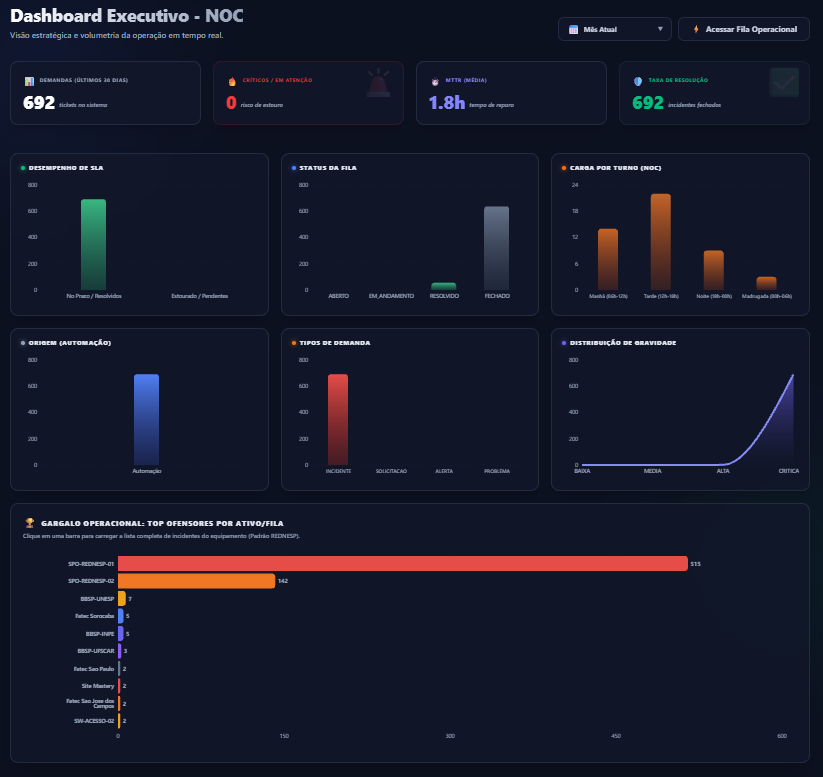This screenshot has height=777, width=823.
Task: Click the blue Automação bar
Action: click(x=146, y=419)
